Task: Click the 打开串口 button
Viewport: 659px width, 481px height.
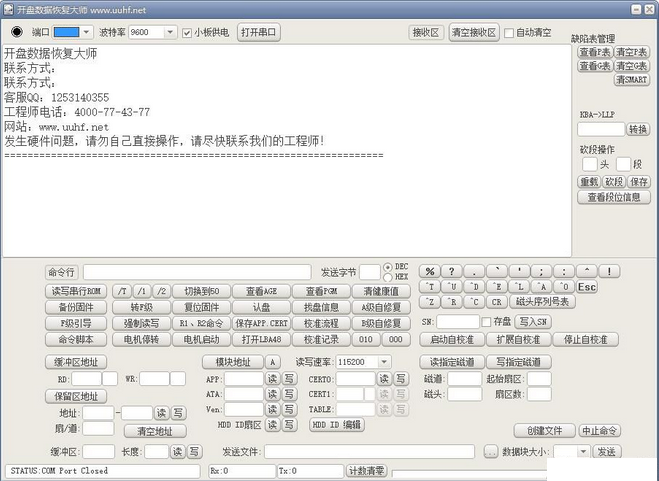Action: tap(259, 32)
